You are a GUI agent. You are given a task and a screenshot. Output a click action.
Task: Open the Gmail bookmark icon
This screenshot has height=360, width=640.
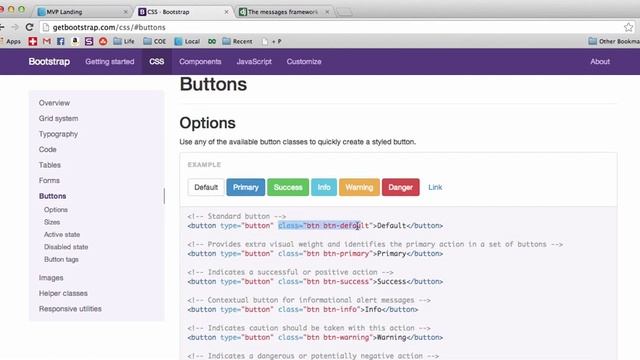pyautogui.click(x=47, y=41)
